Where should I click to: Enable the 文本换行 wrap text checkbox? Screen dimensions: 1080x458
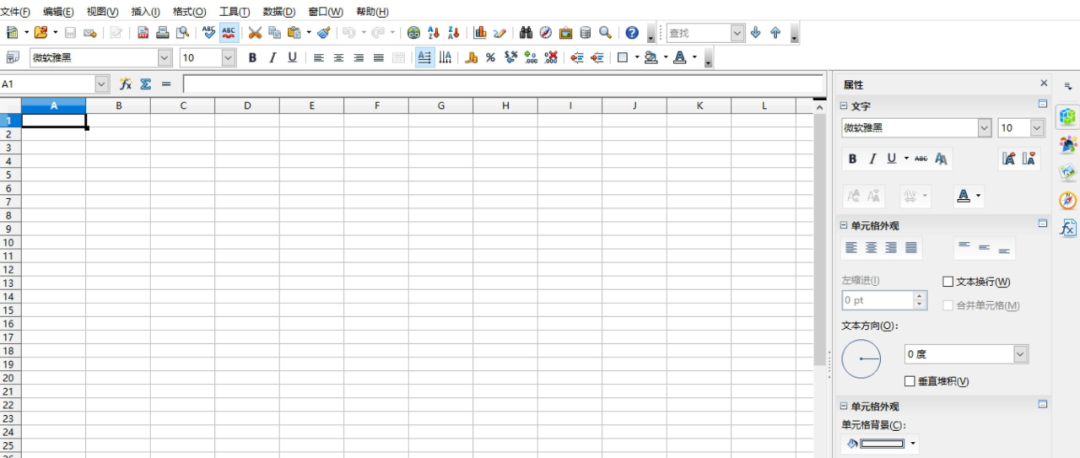pos(948,282)
